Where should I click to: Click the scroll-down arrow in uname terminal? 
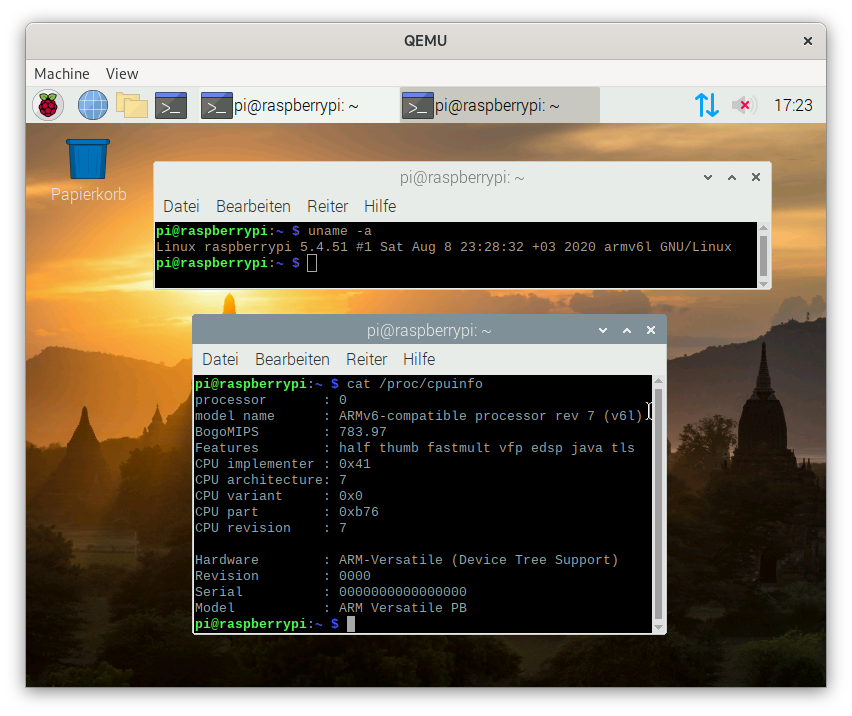pos(763,284)
